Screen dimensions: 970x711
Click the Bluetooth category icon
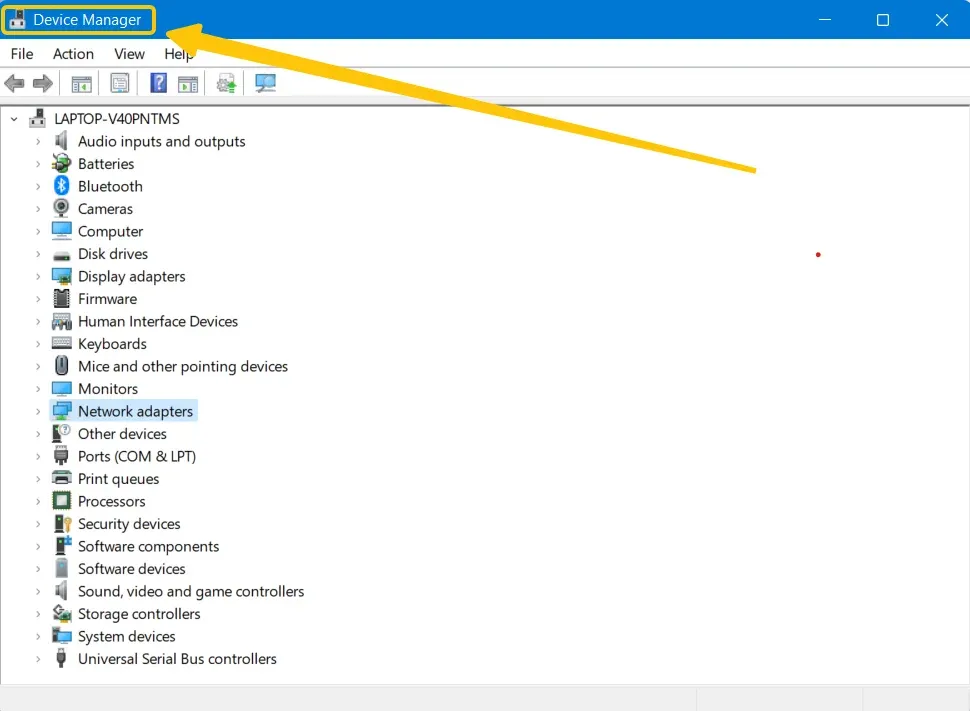point(61,186)
